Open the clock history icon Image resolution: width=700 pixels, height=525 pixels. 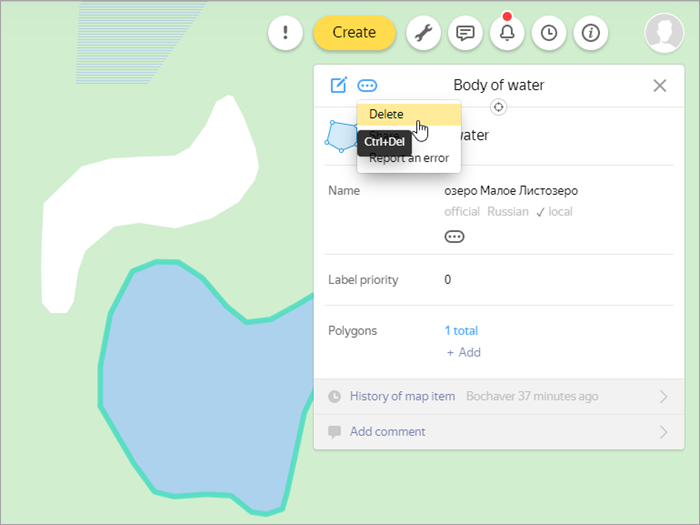[549, 33]
